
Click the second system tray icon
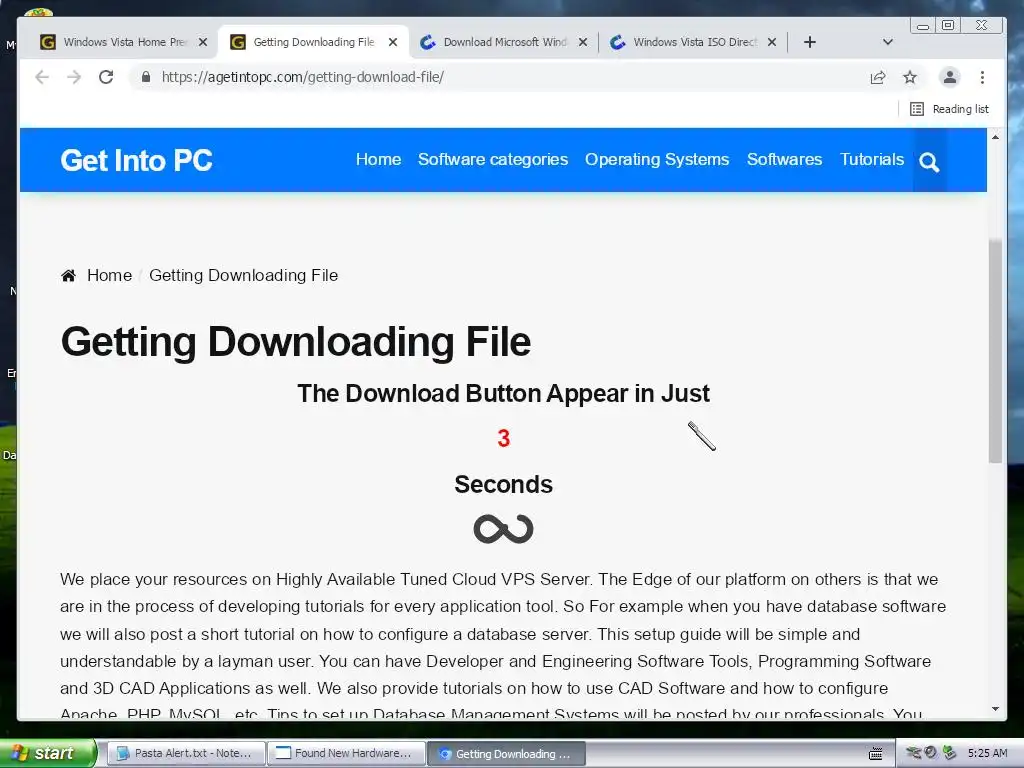pos(931,753)
